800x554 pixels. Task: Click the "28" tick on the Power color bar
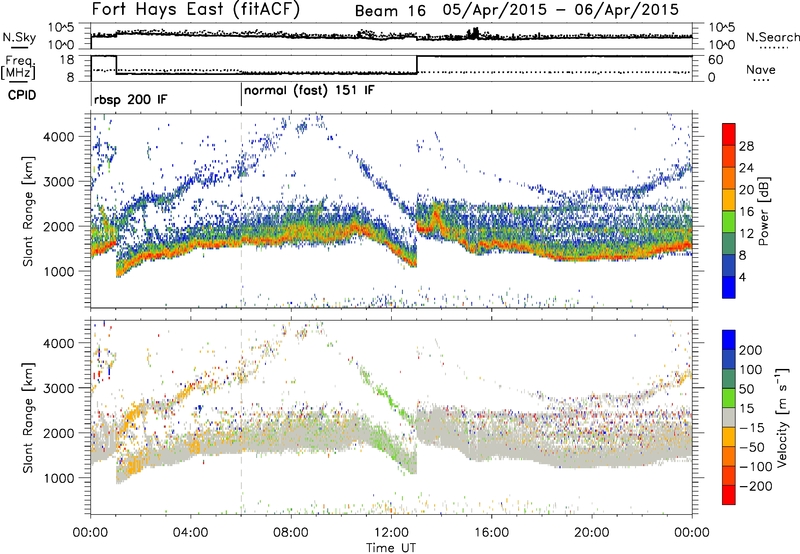[746, 146]
